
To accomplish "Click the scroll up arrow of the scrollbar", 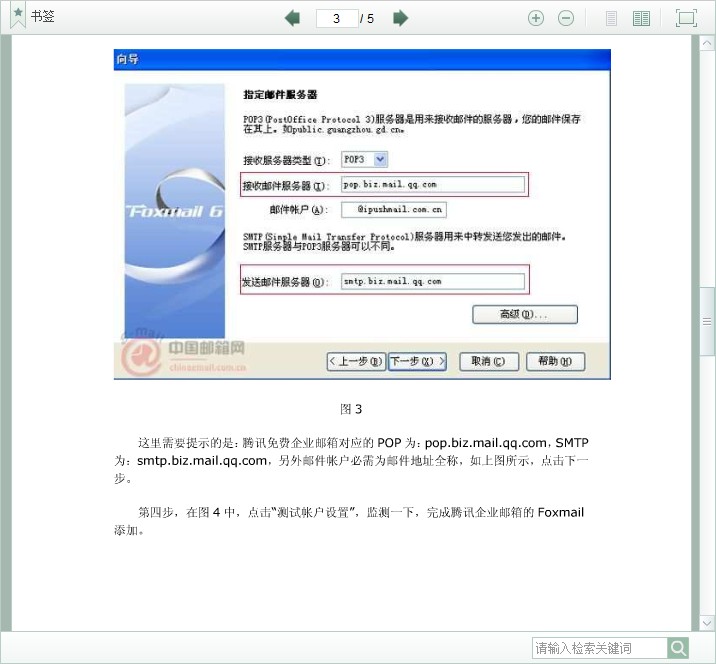I will (707, 43).
